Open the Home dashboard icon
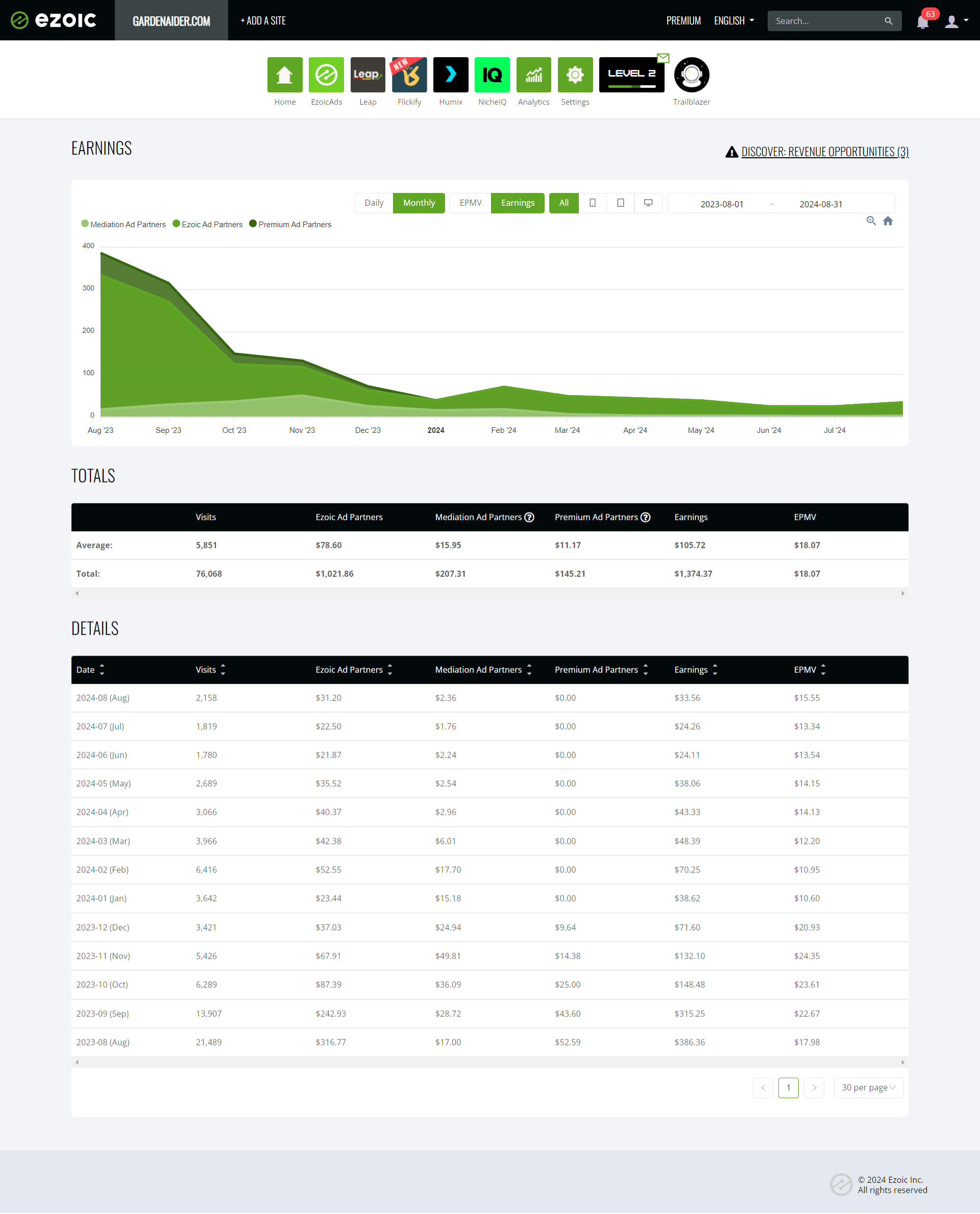The height and width of the screenshot is (1214, 980). pyautogui.click(x=284, y=75)
